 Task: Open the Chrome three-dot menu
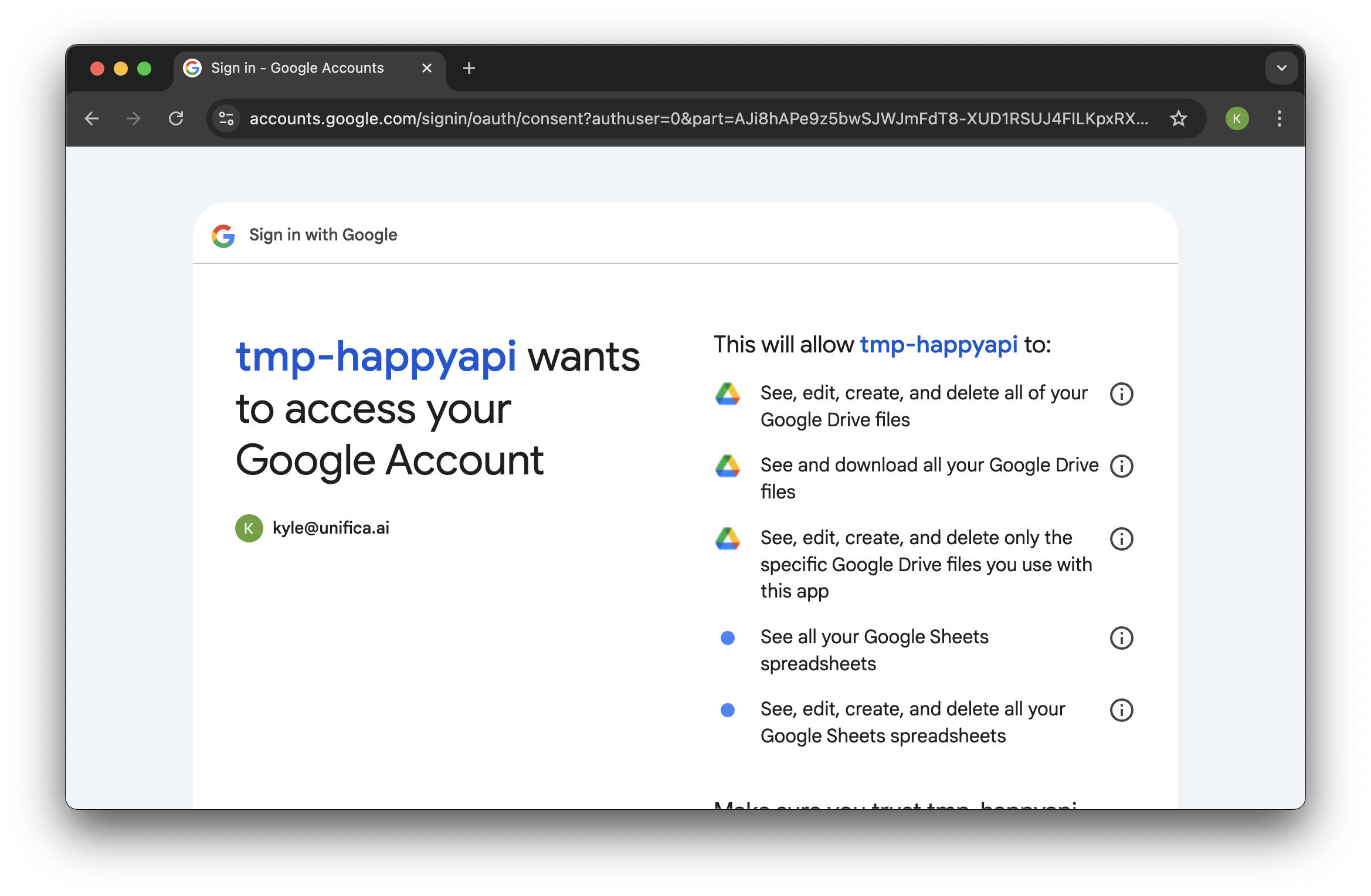coord(1279,119)
